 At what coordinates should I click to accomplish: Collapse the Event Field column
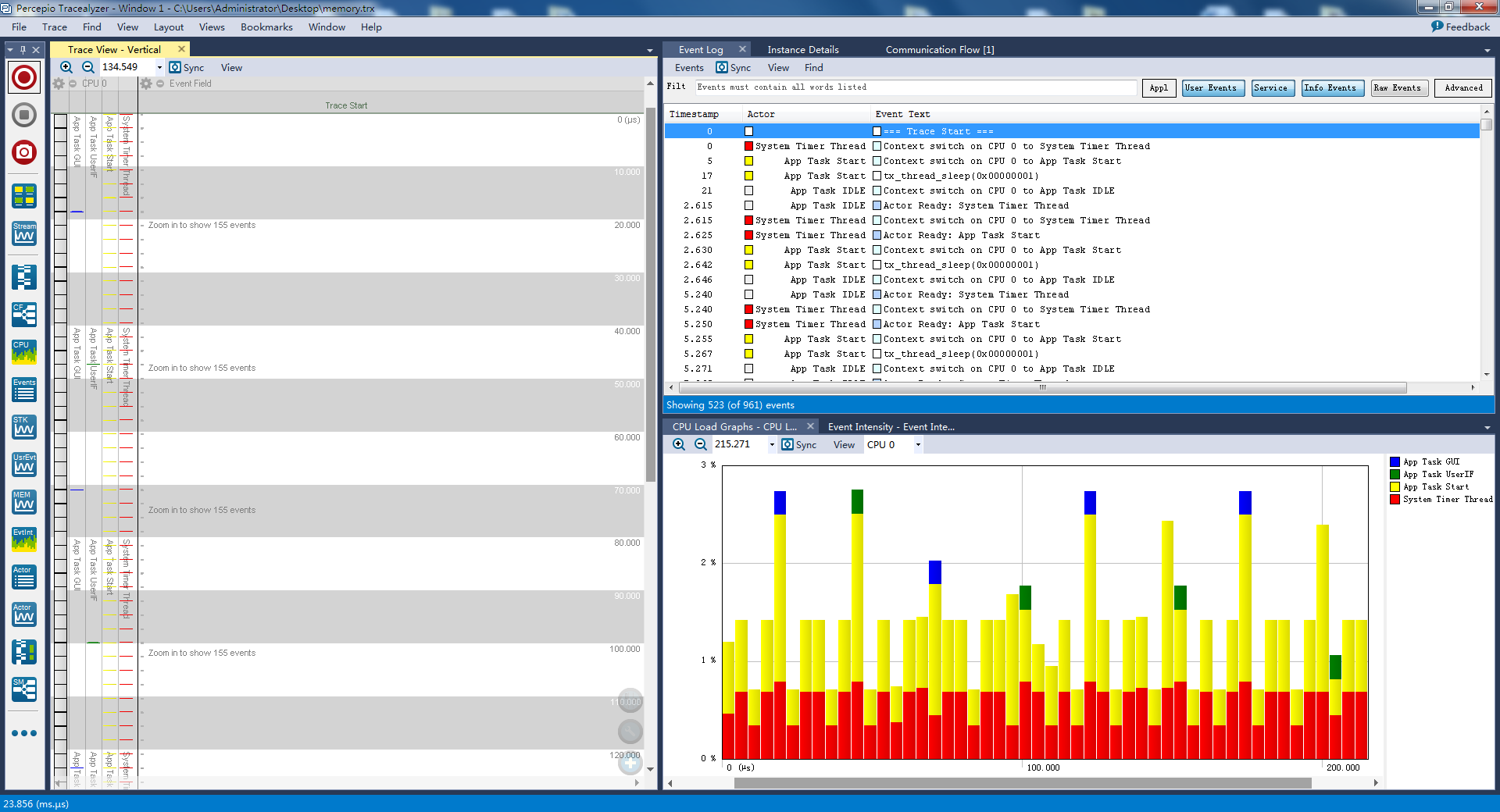(x=160, y=84)
